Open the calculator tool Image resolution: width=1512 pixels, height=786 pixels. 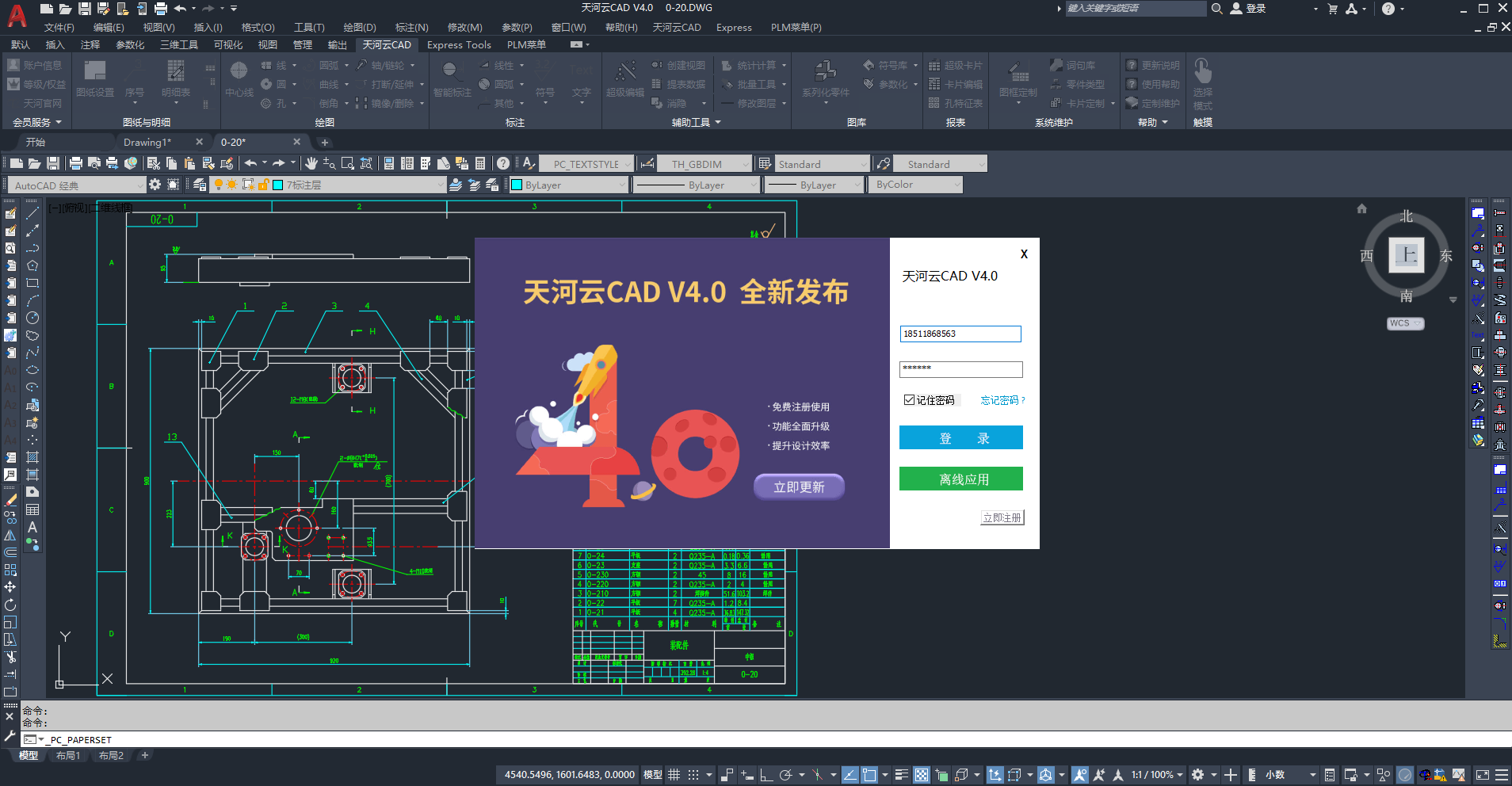coord(480,163)
